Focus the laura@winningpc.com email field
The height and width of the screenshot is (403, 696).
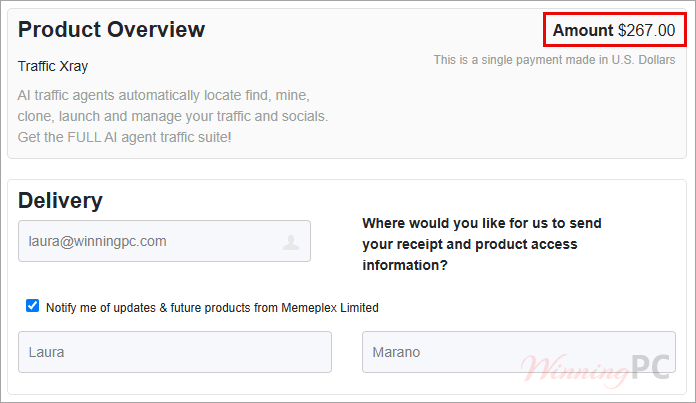coord(164,241)
